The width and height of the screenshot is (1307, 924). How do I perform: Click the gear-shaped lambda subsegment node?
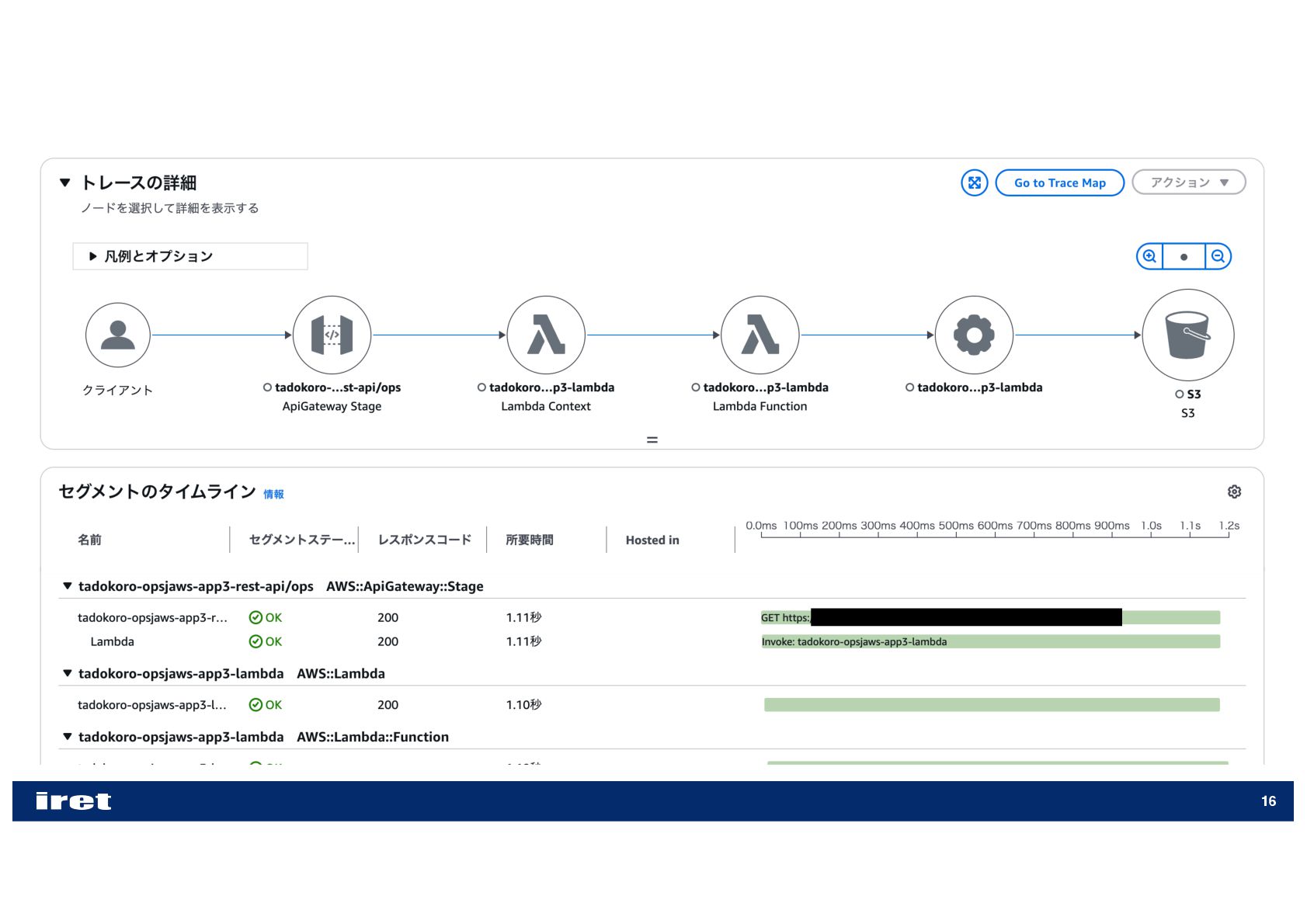[974, 335]
